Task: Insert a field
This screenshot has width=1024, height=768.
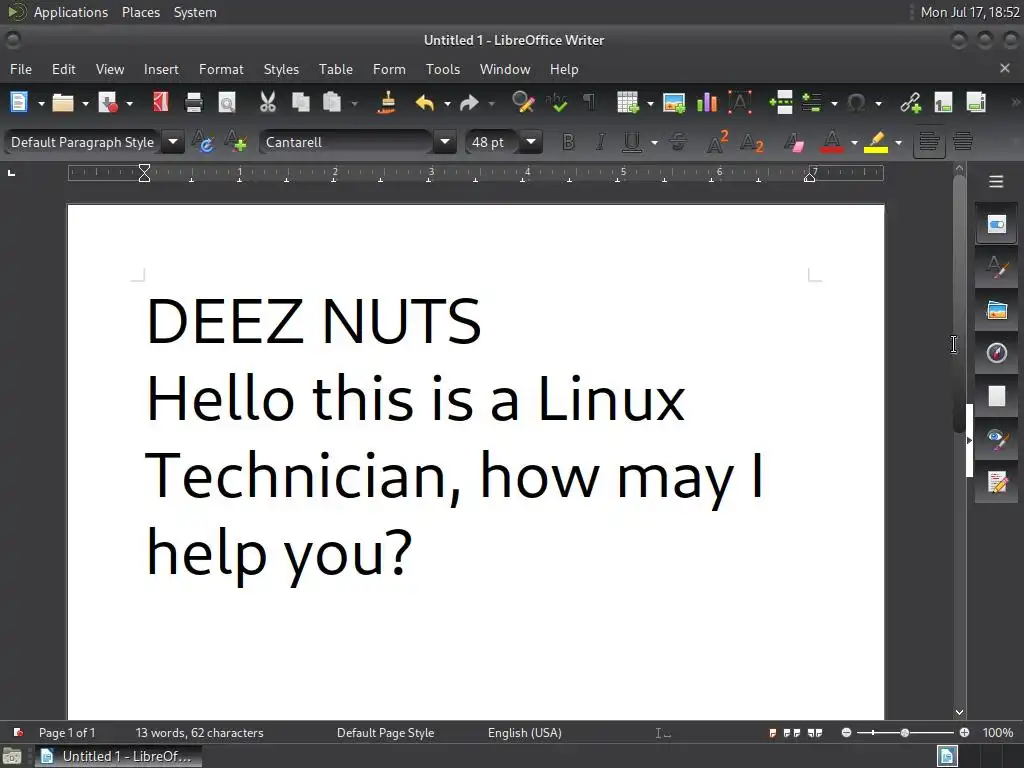Action: [812, 103]
